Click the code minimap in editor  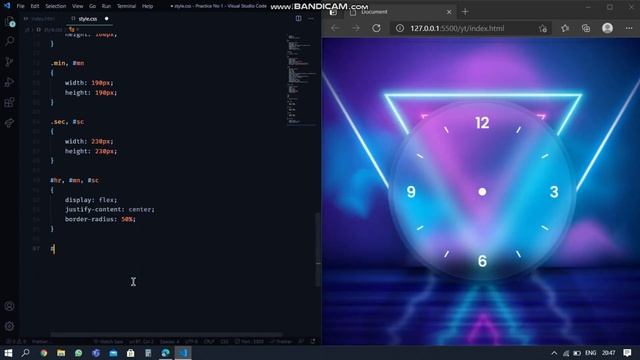(x=301, y=80)
